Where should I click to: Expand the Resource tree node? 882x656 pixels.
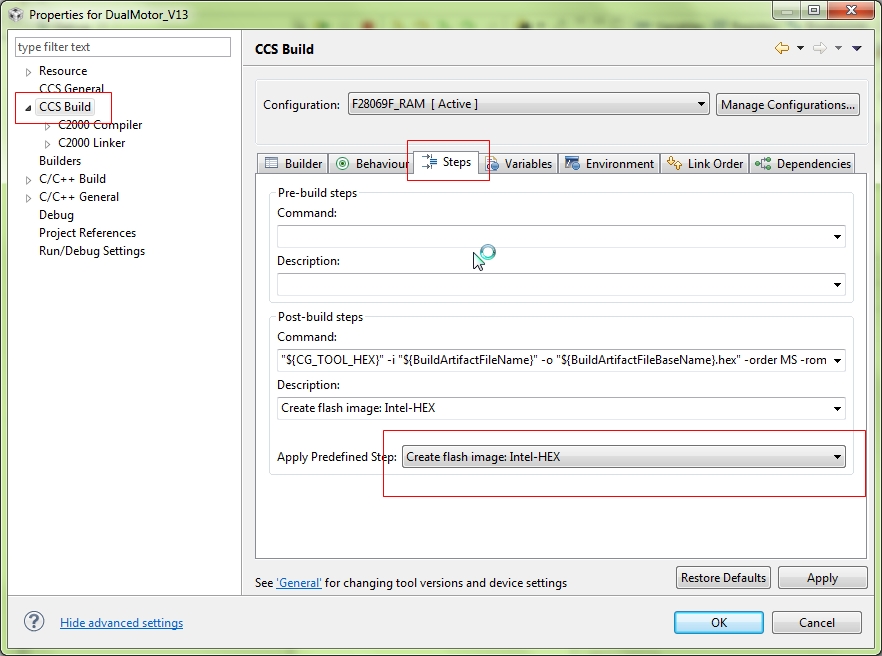point(28,72)
